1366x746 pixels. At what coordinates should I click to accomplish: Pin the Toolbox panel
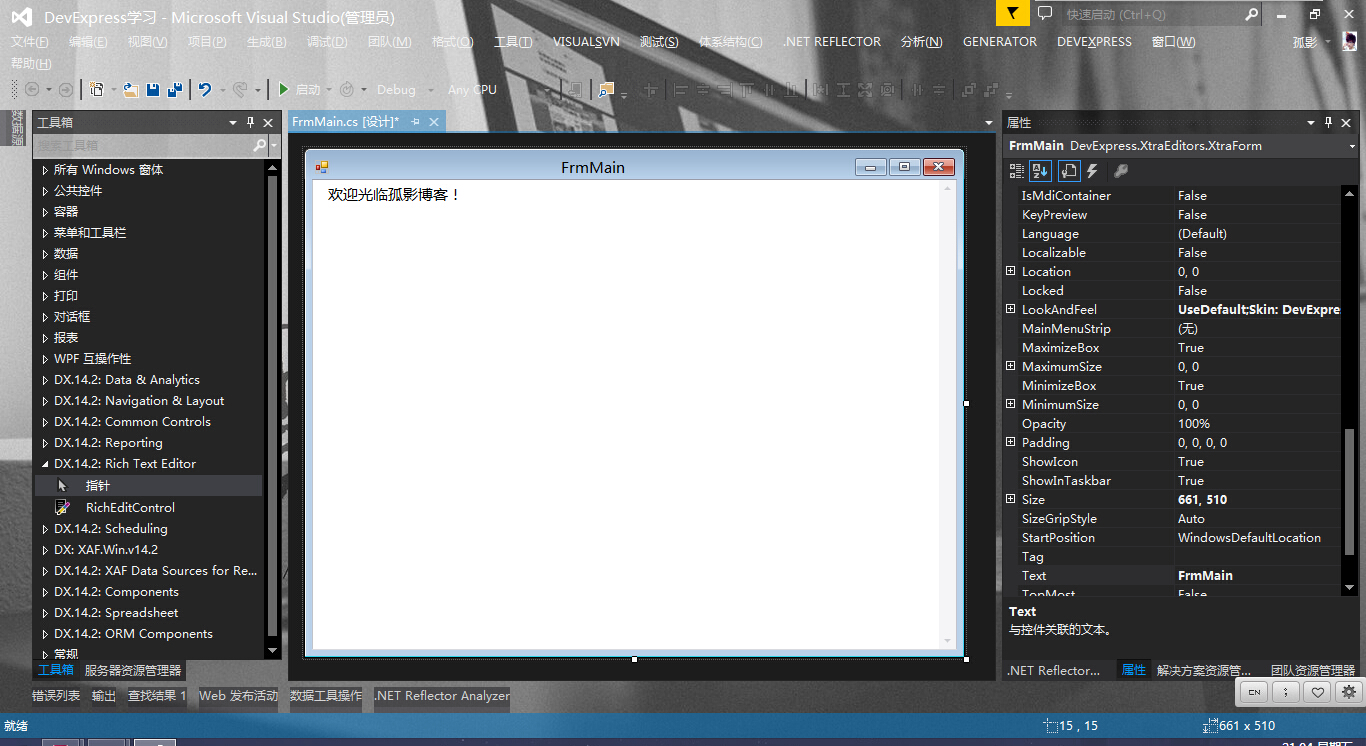[250, 122]
